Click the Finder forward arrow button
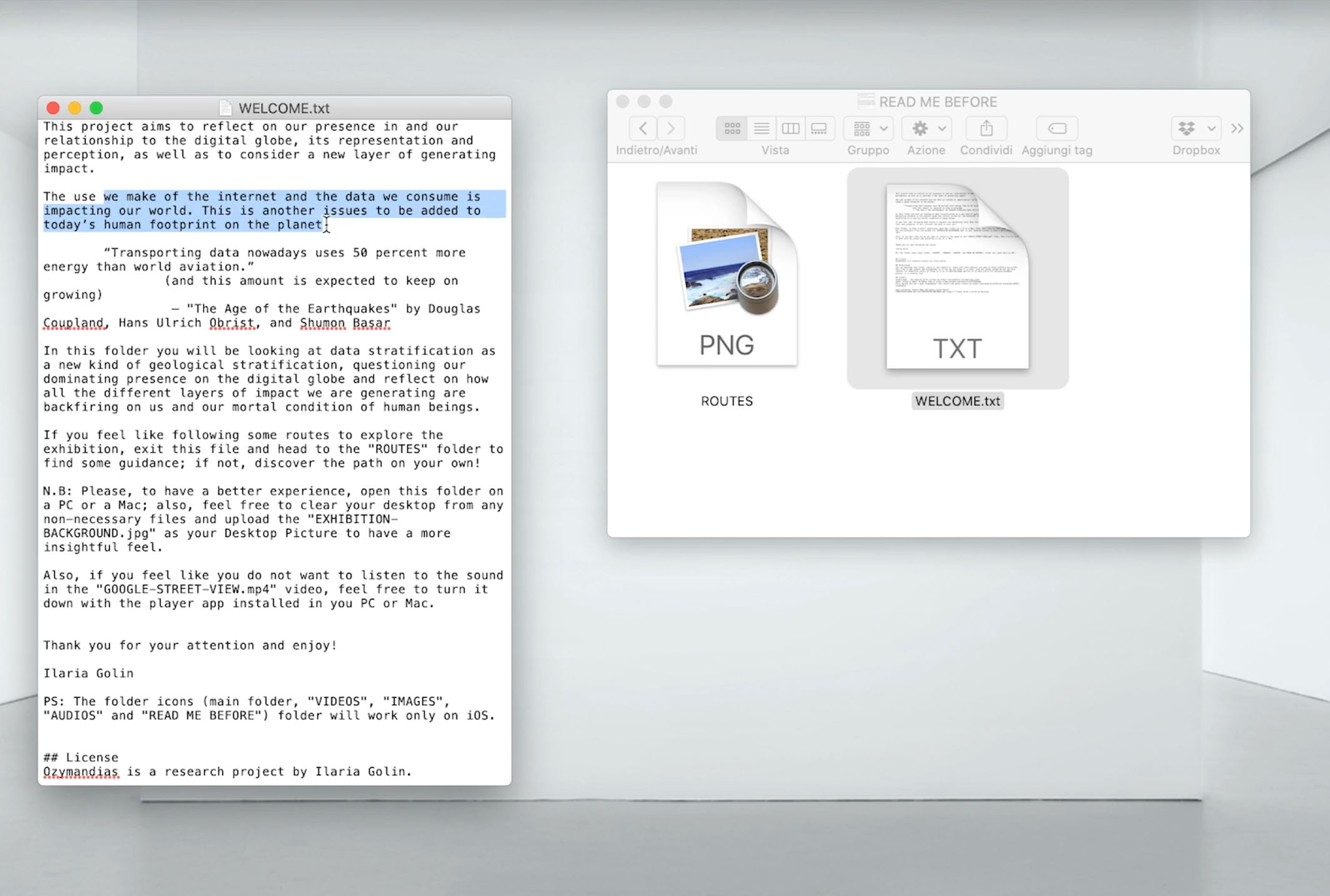The height and width of the screenshot is (896, 1330). tap(671, 129)
